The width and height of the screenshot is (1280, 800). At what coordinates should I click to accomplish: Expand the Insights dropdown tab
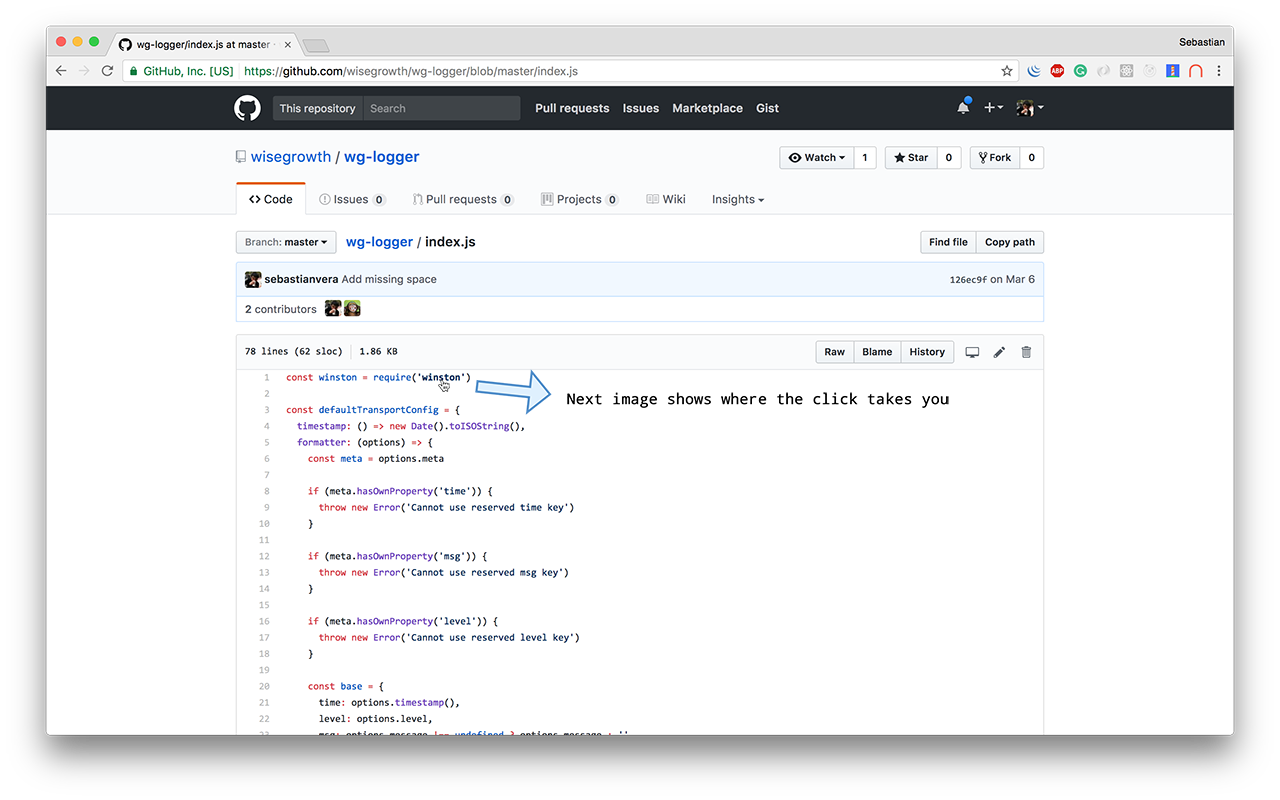coord(738,199)
